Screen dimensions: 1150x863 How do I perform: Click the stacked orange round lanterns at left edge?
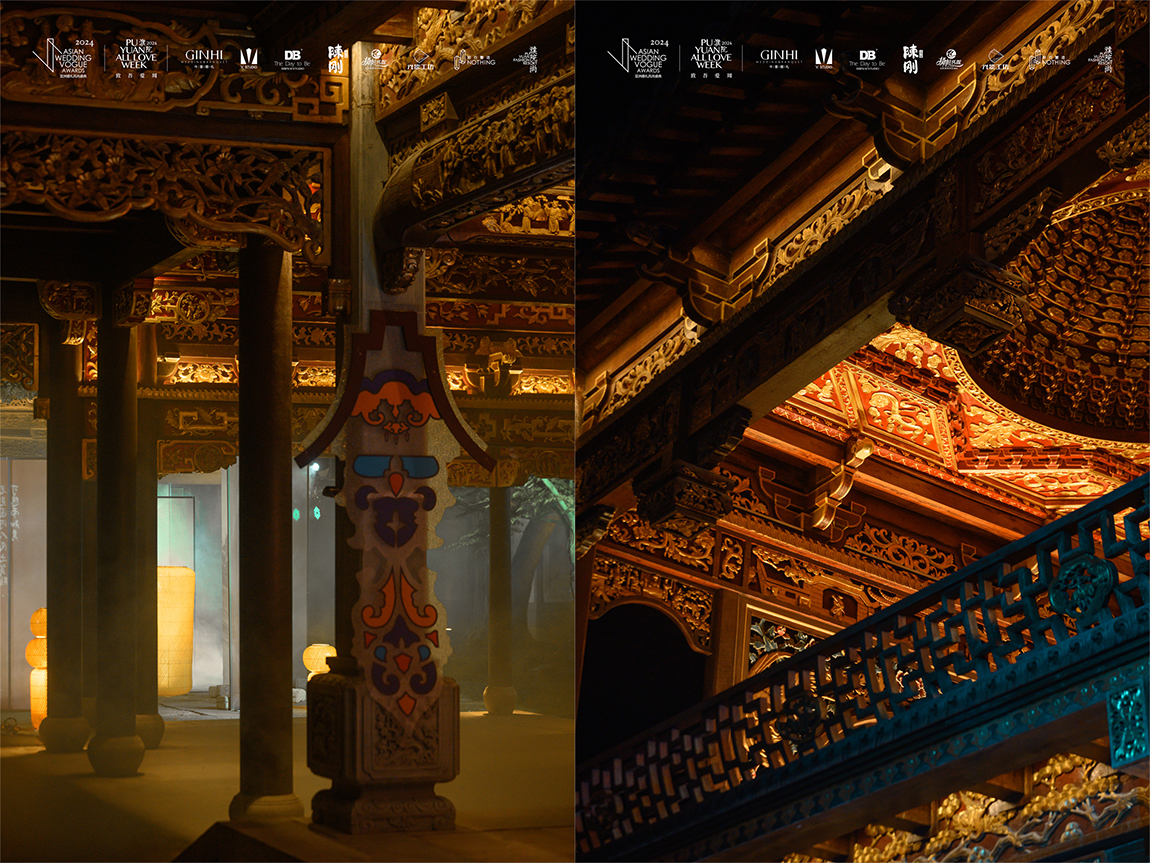[x=37, y=665]
